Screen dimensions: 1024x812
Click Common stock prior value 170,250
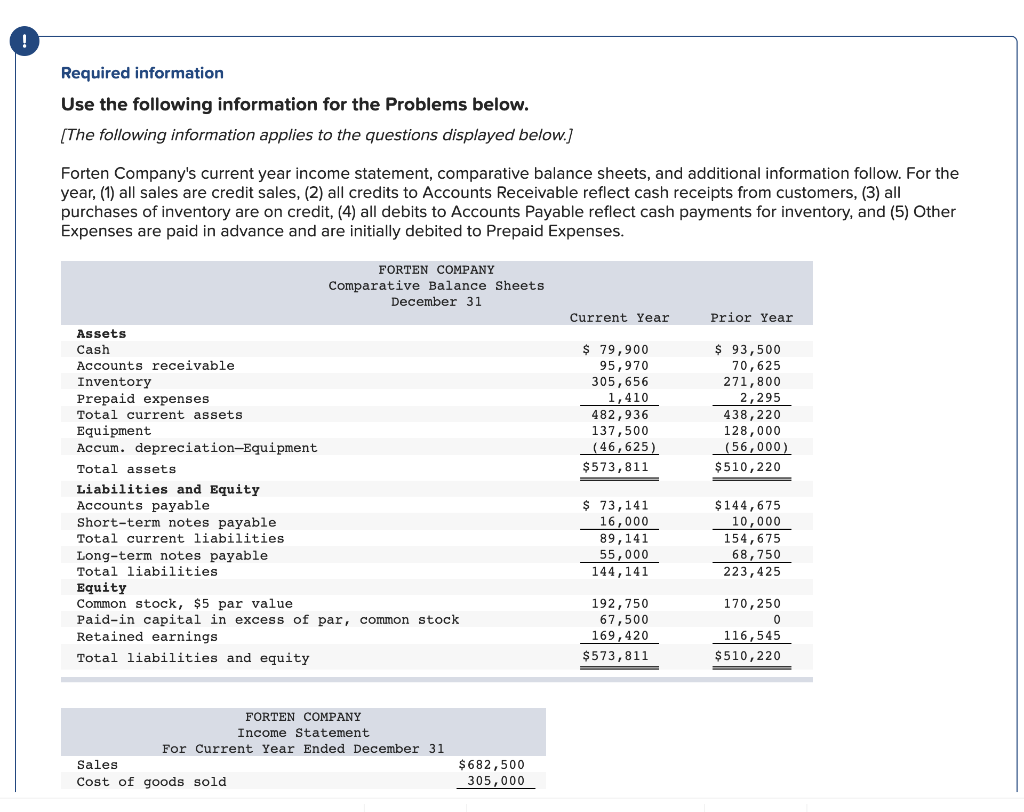pos(752,604)
